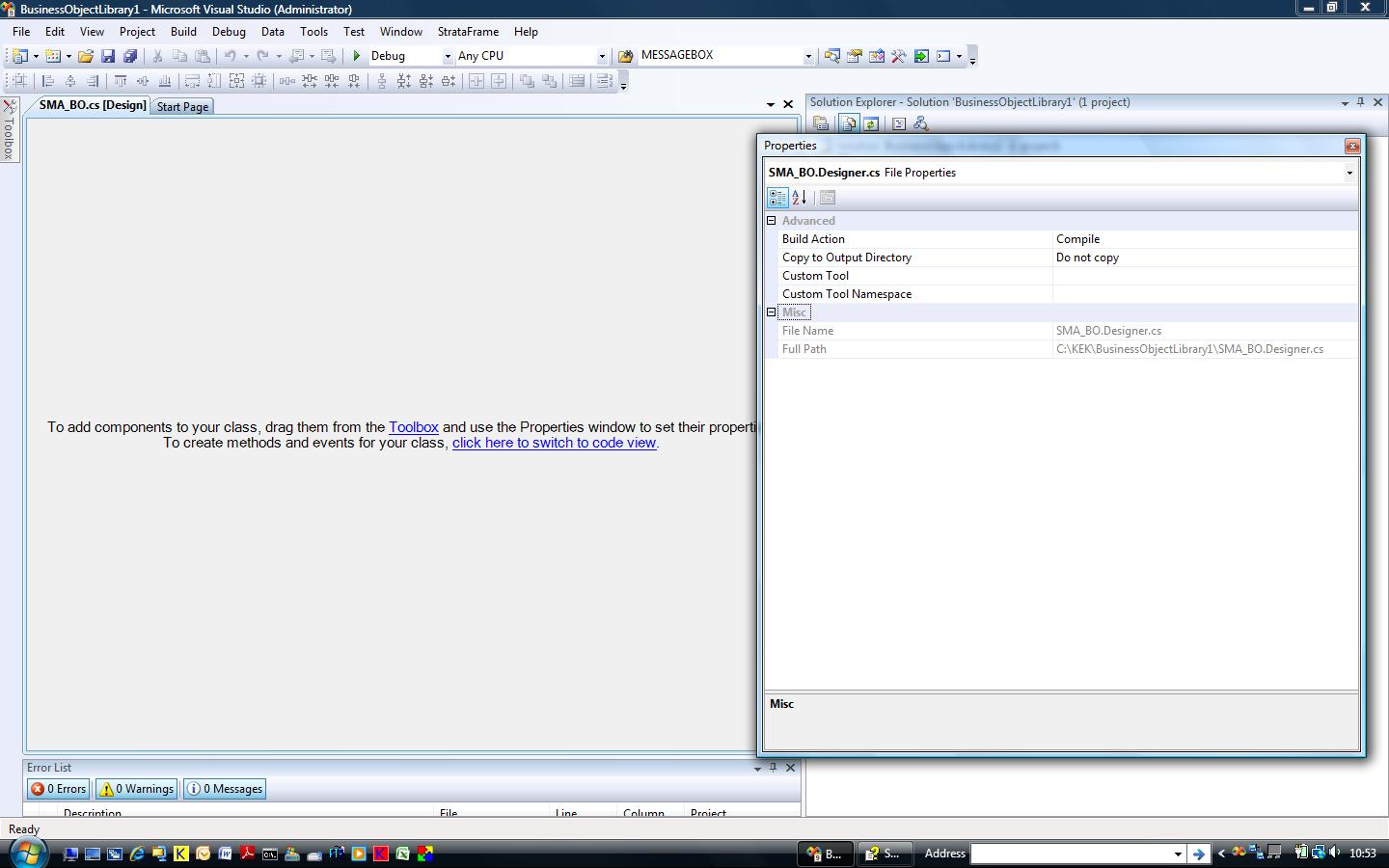Click the Open File folder icon
This screenshot has height=868, width=1389.
point(86,56)
